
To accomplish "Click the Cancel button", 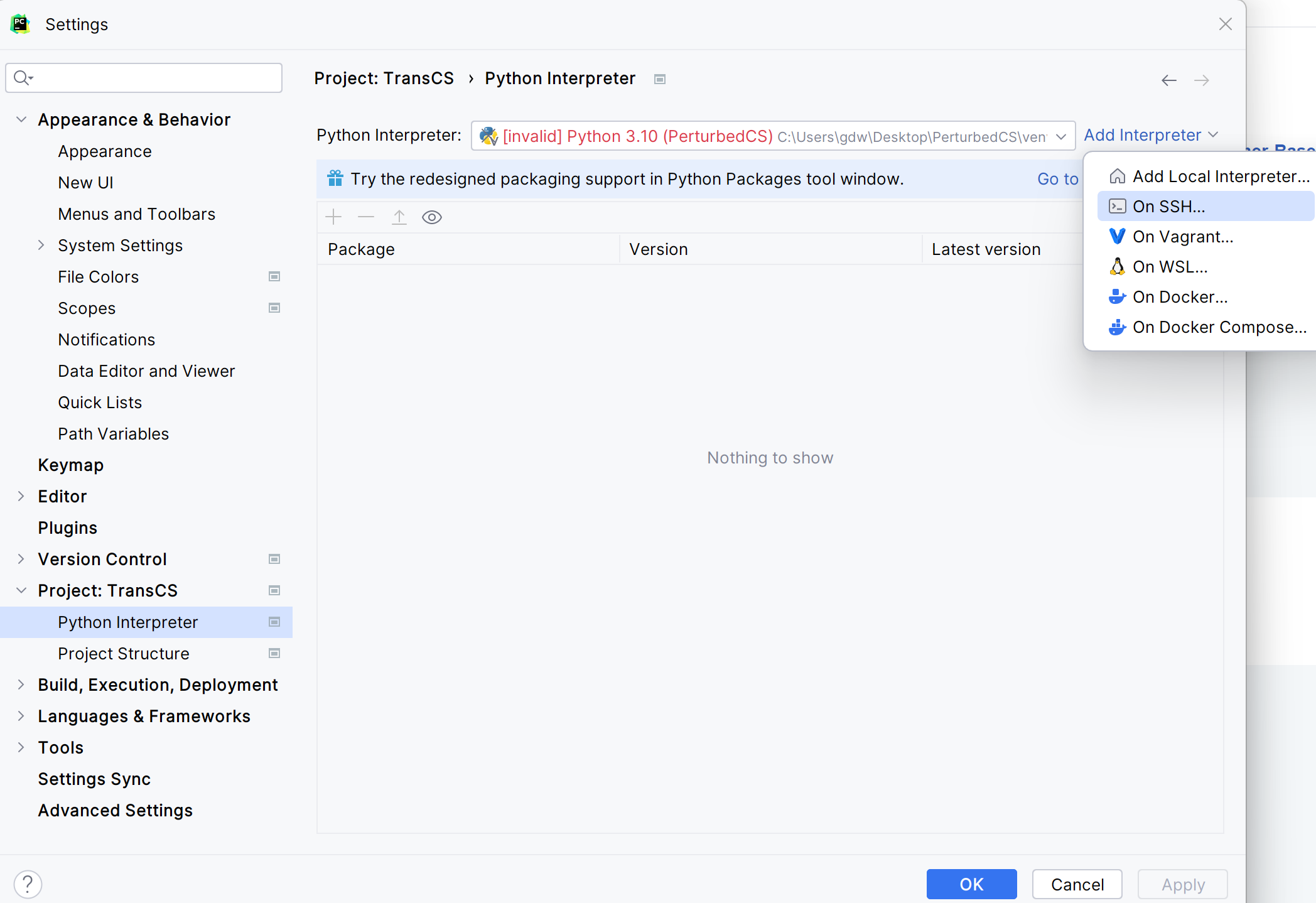I will tap(1077, 884).
